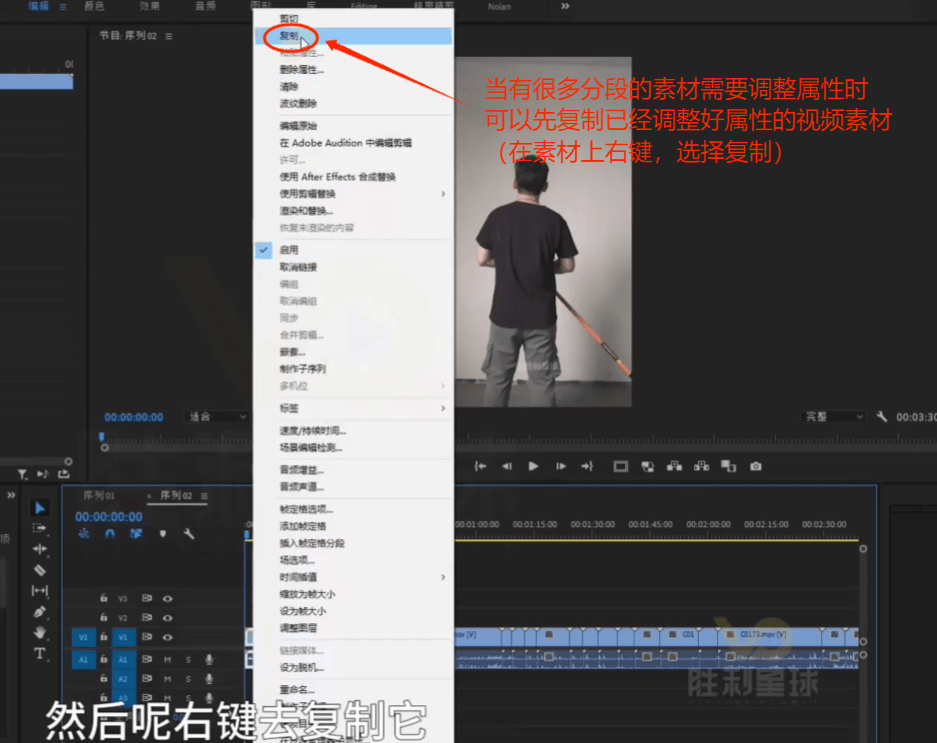Pick the Ripple Edit tool

click(40, 549)
